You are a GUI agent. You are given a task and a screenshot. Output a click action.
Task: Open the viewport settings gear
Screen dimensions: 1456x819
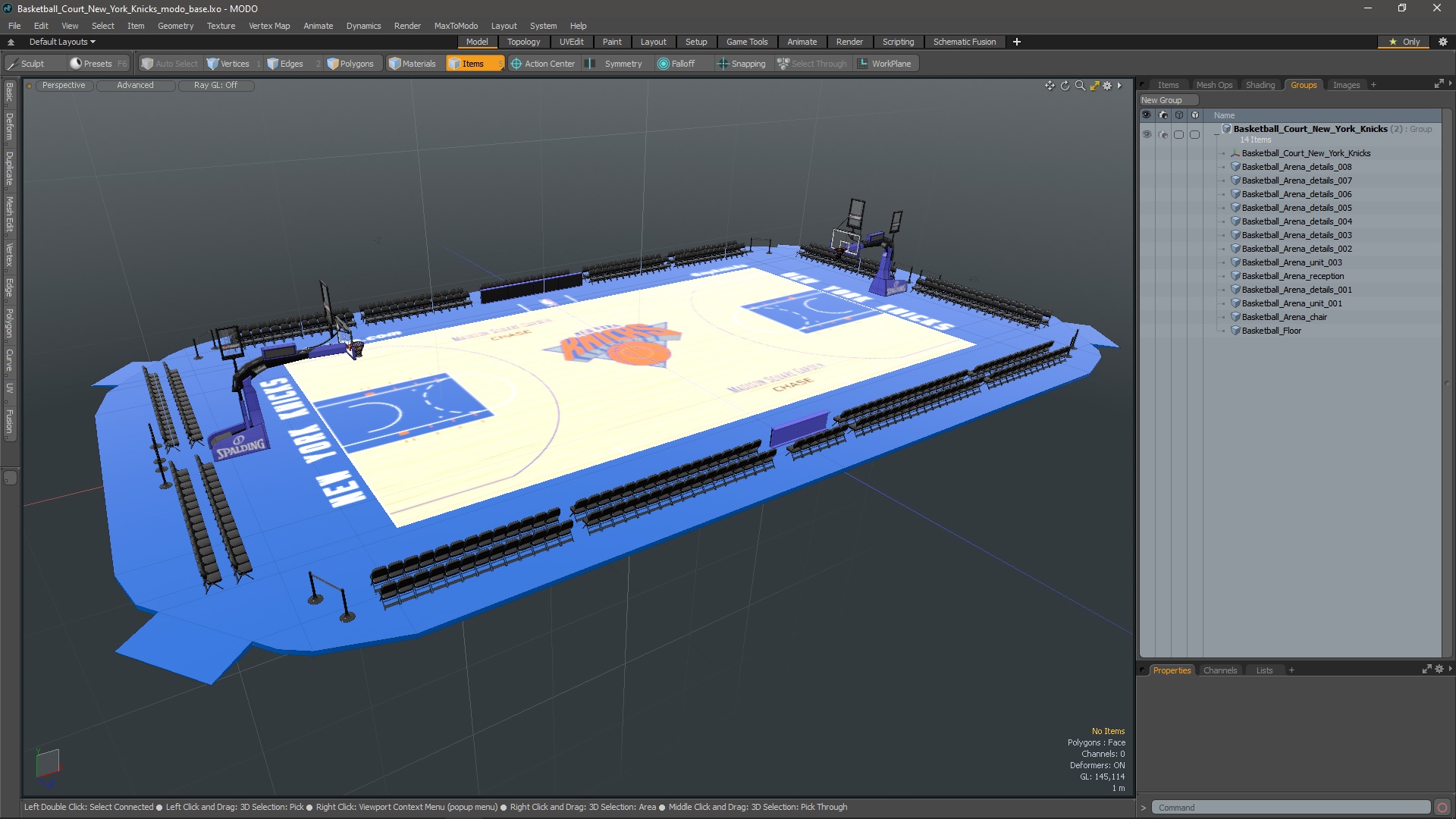pyautogui.click(x=1107, y=86)
